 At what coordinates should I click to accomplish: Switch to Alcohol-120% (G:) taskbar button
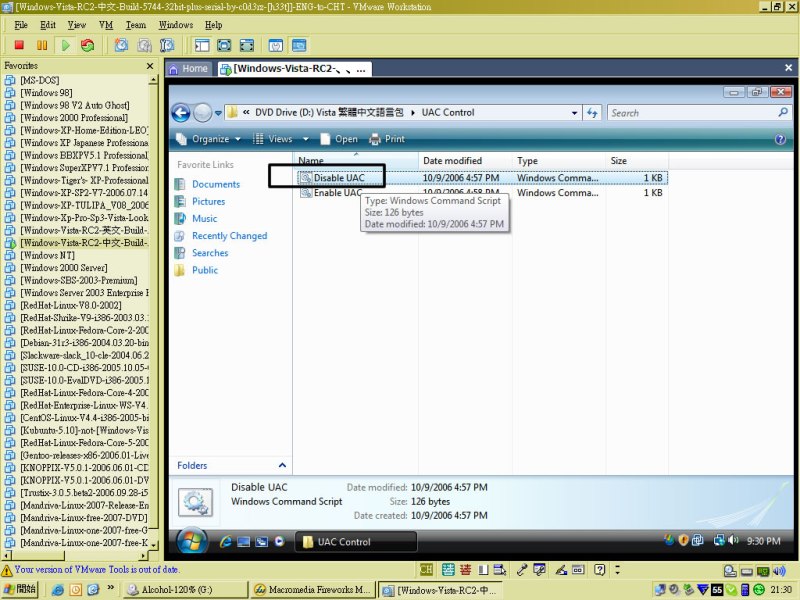coord(185,589)
